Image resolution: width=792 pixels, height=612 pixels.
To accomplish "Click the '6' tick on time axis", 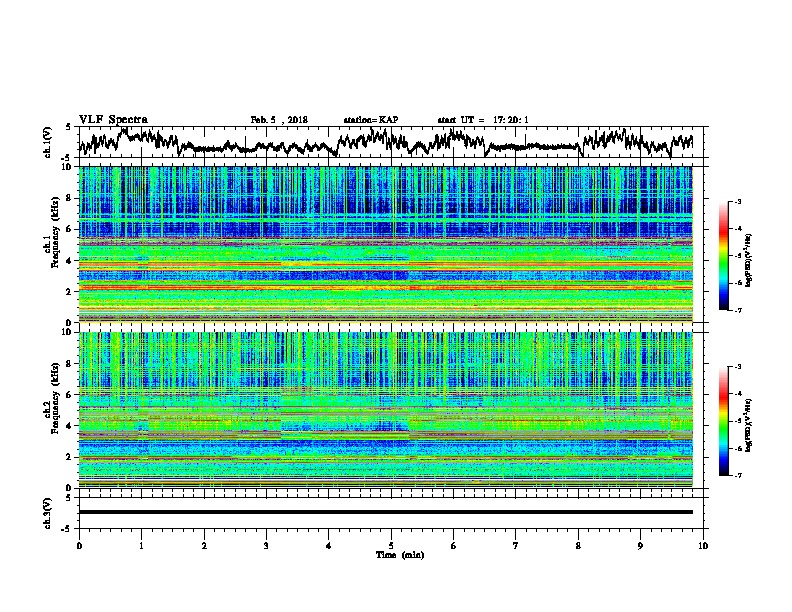I will (x=454, y=546).
